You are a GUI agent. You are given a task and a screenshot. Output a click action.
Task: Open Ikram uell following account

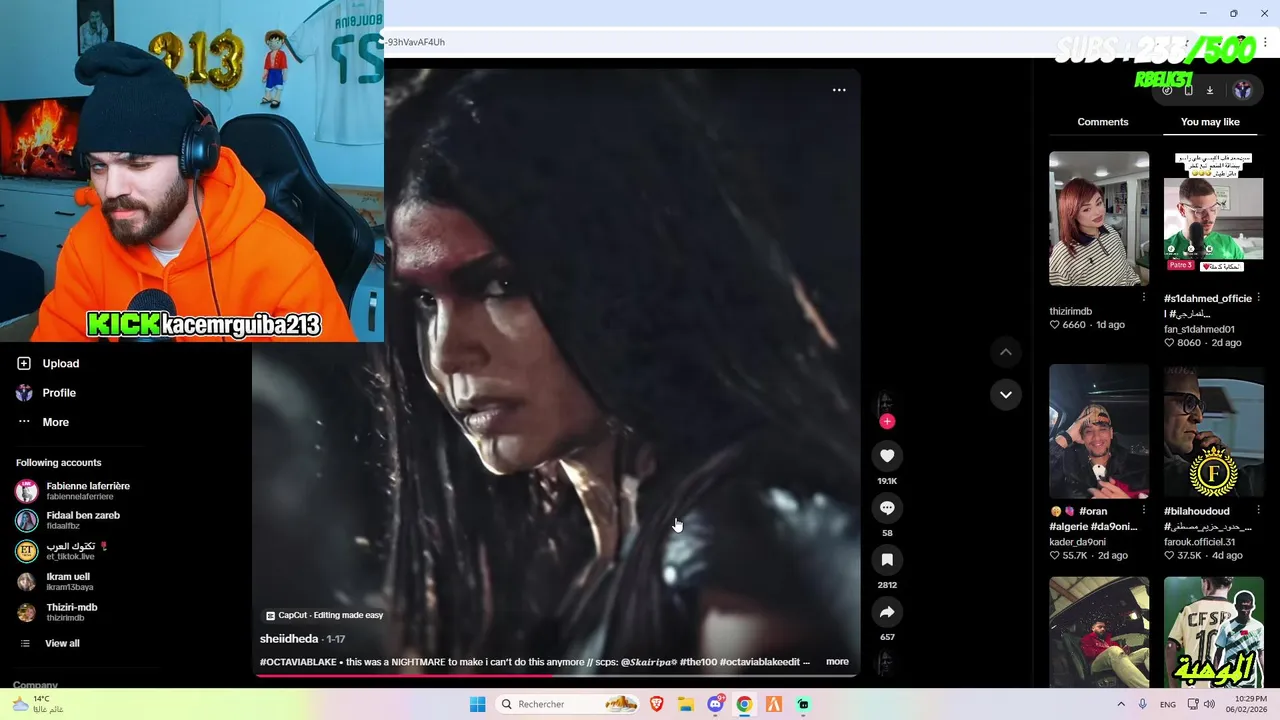(x=55, y=581)
